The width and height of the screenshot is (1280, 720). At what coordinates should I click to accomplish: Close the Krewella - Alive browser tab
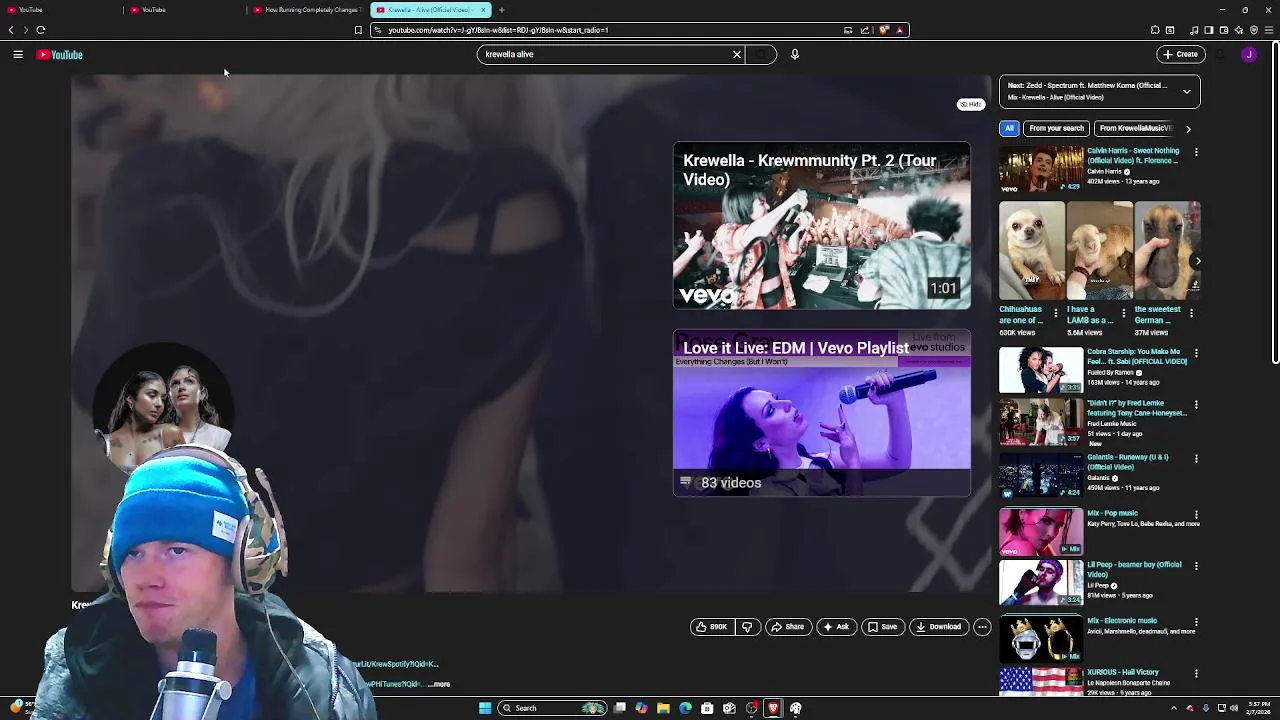click(x=483, y=10)
